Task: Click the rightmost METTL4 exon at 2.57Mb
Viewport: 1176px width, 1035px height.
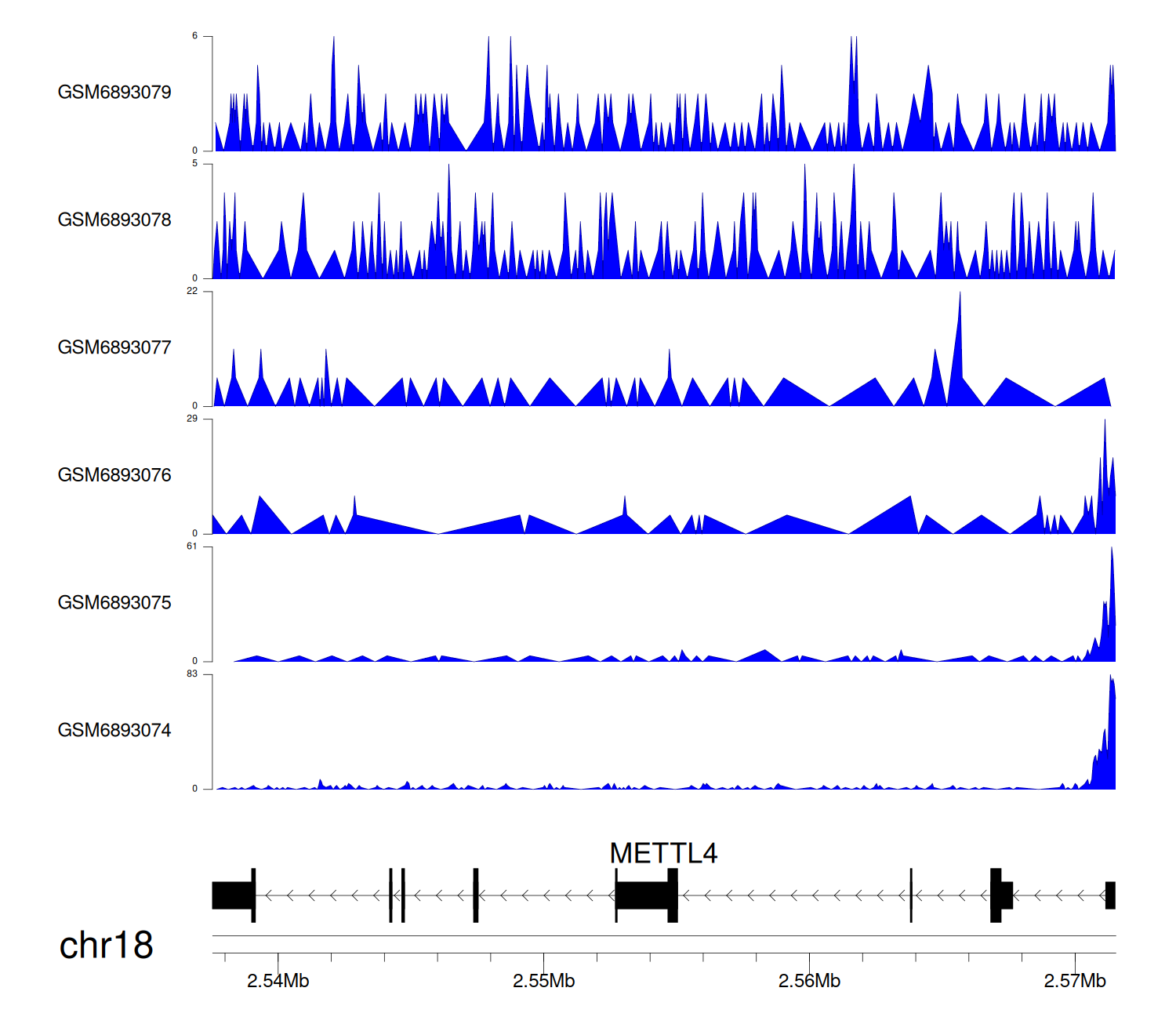Action: click(1110, 895)
